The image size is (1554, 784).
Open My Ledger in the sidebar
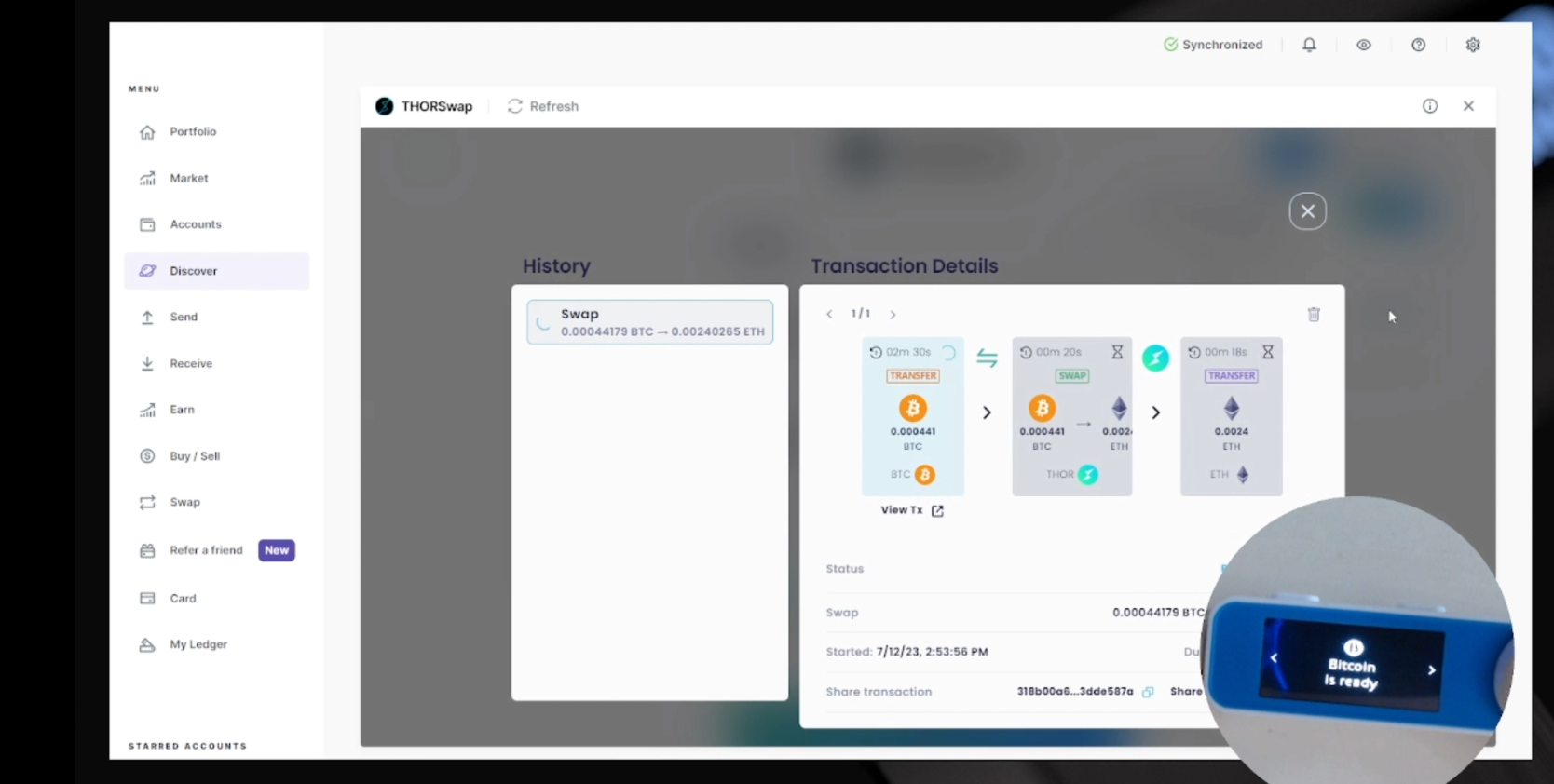coord(198,644)
